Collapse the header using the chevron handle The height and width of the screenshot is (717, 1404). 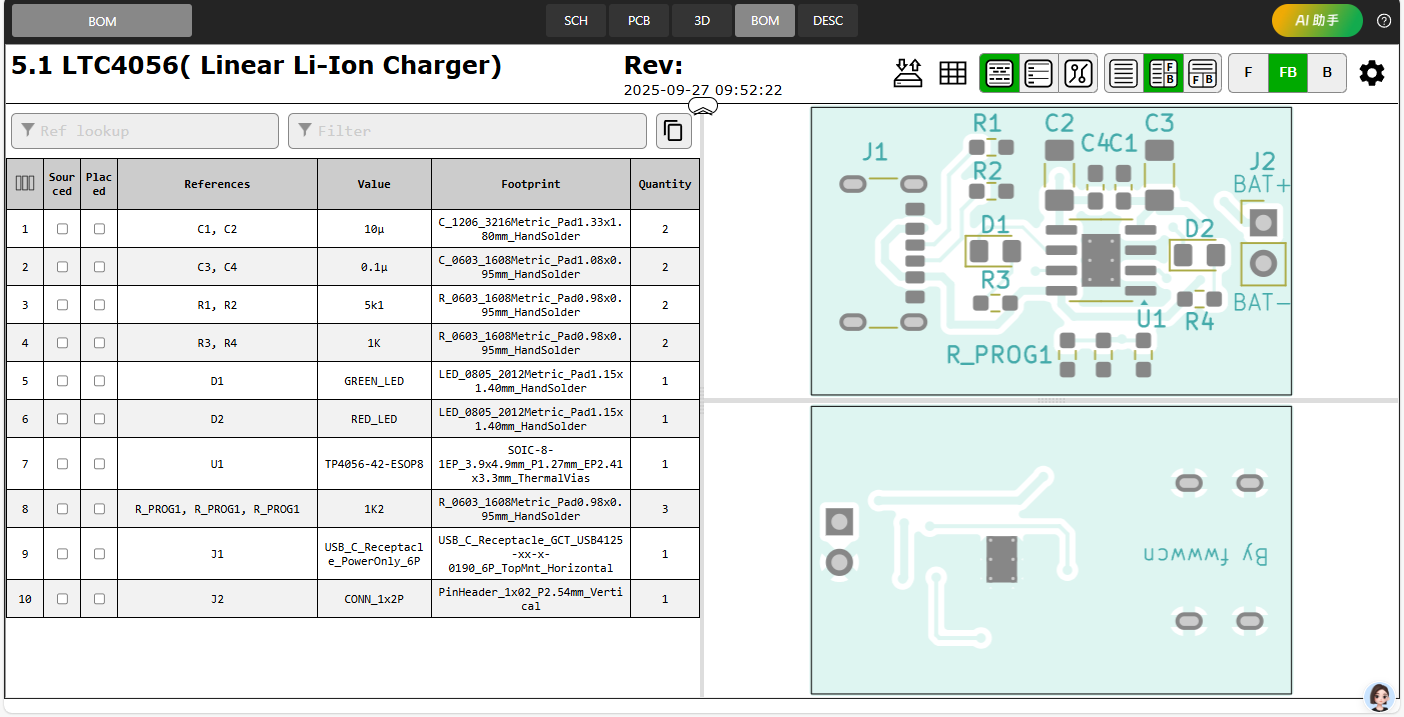[703, 107]
